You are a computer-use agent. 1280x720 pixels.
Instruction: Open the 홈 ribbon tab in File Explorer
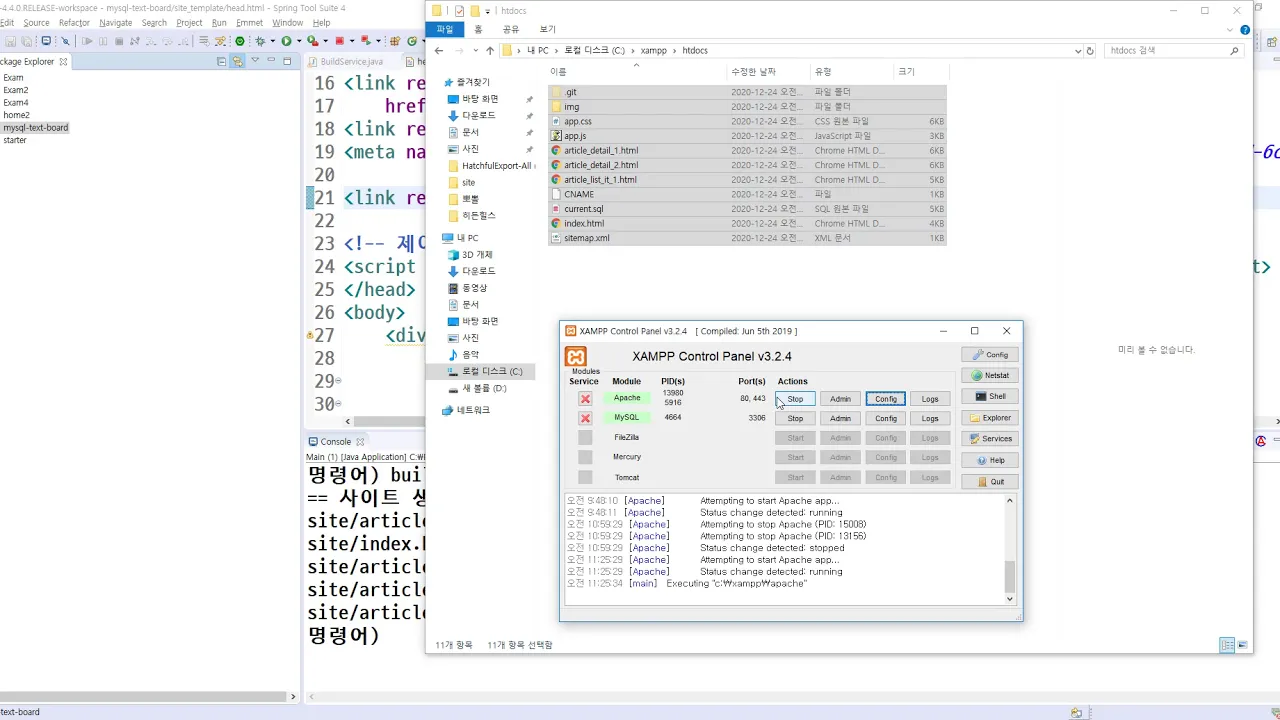tap(478, 30)
